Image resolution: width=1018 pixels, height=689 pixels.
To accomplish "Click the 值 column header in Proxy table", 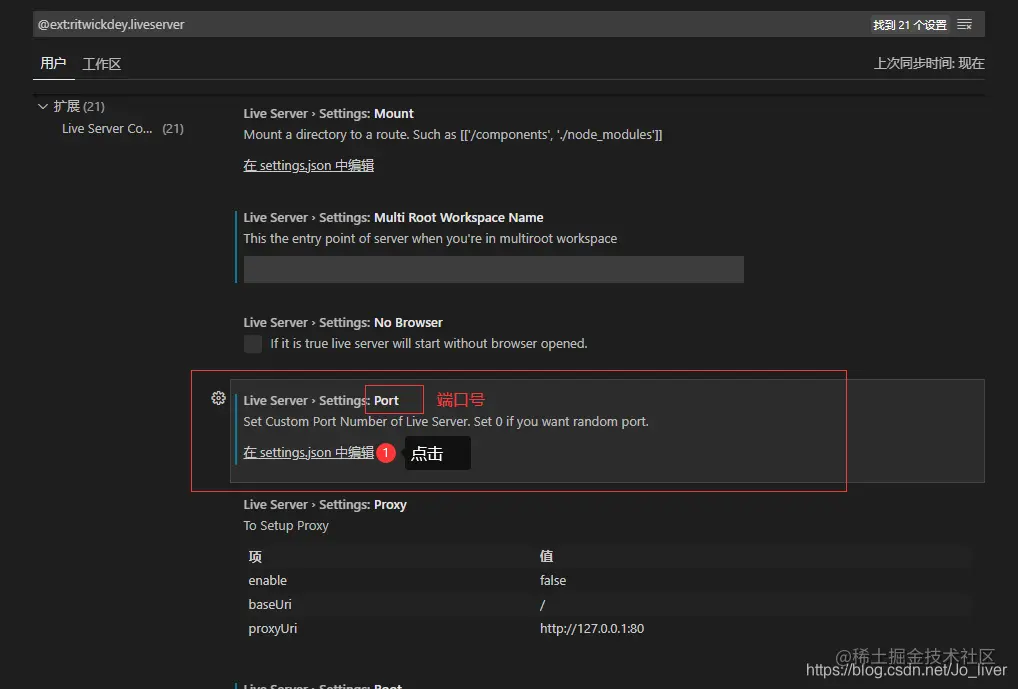I will (x=547, y=557).
